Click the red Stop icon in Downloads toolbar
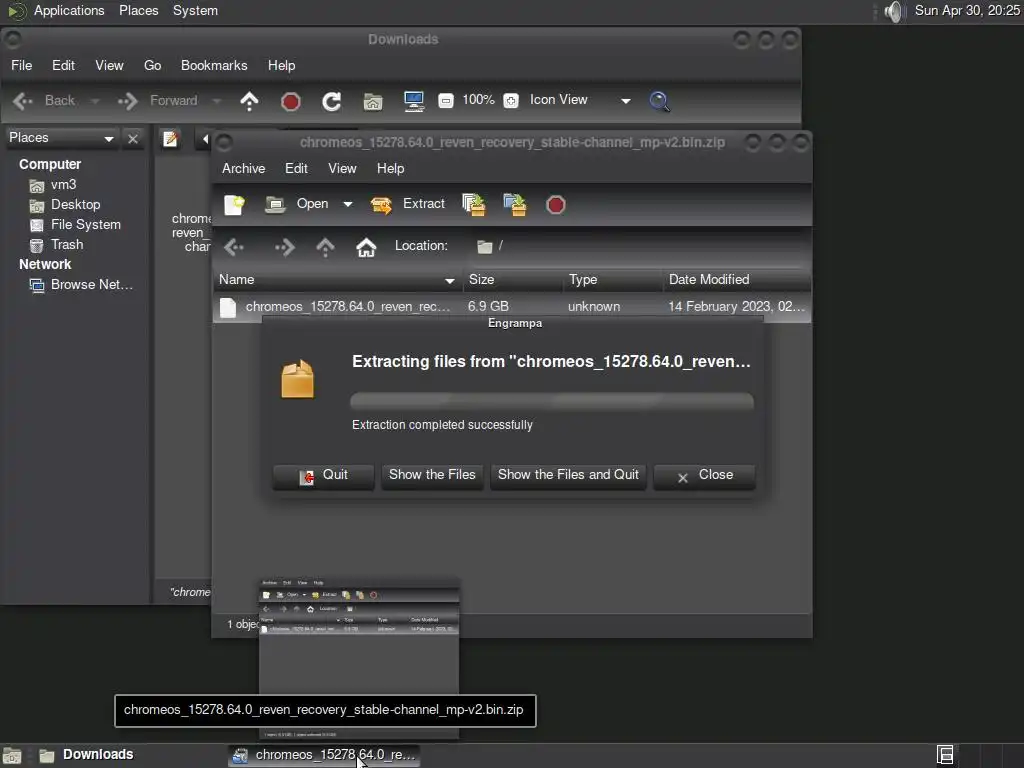 coord(291,101)
